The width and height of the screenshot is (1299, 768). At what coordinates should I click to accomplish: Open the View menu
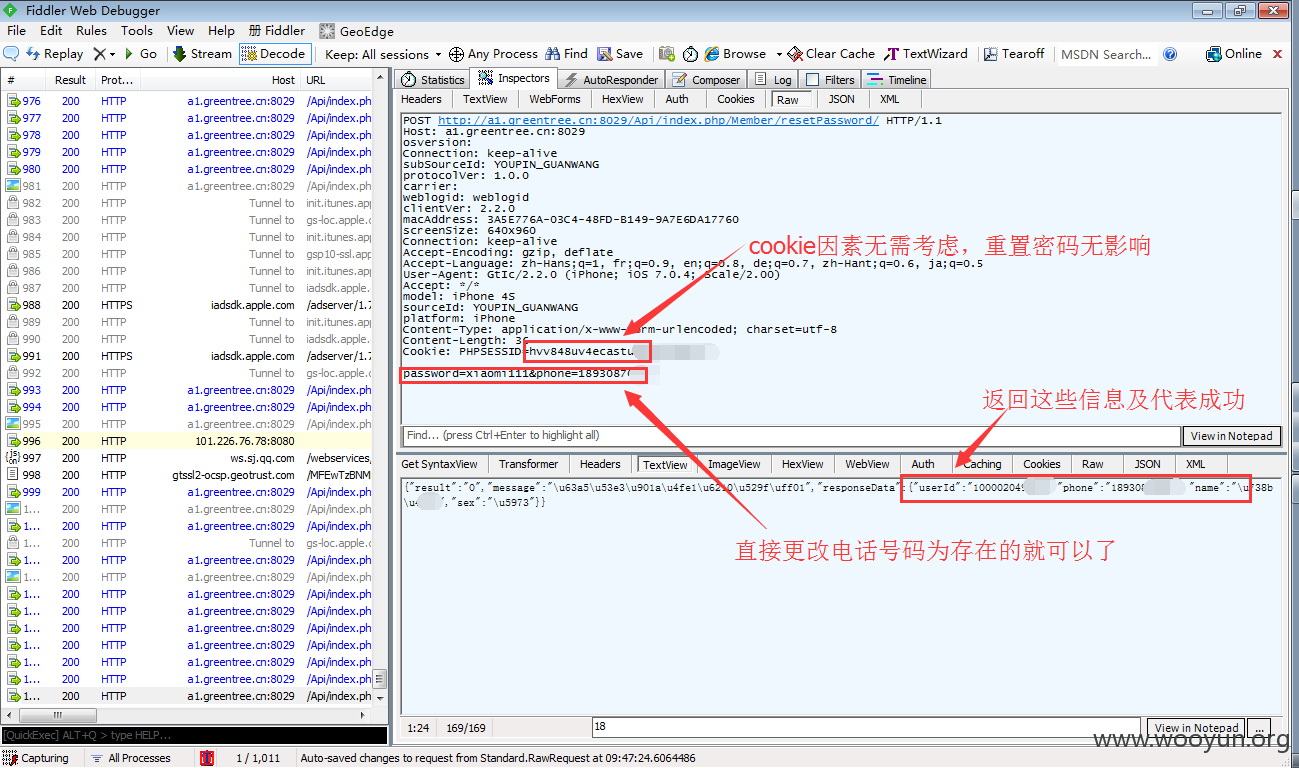(x=181, y=31)
